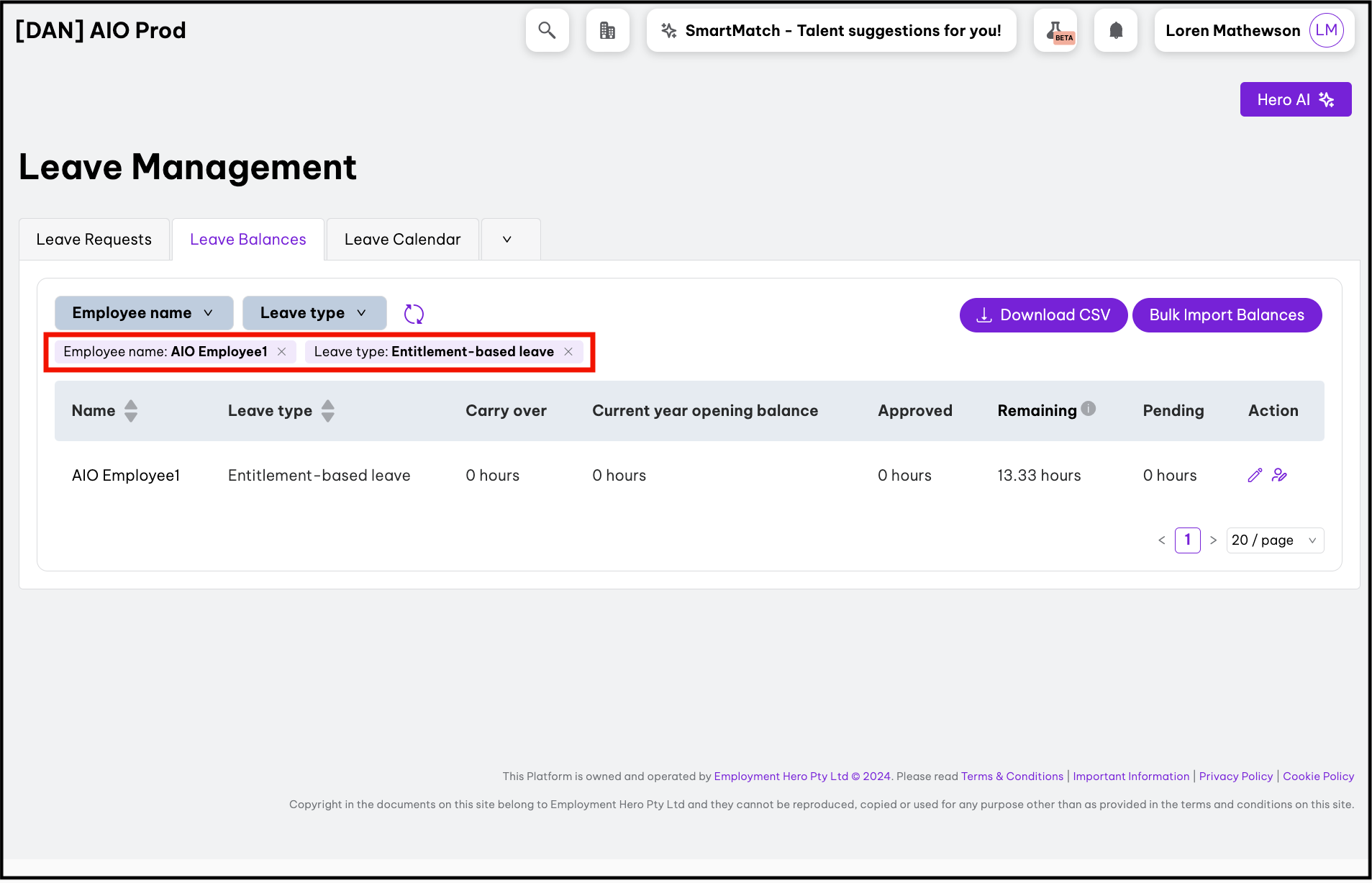Screen dimensions: 1372x883
Task: Open the Leave type filter dropdown
Action: coord(314,313)
